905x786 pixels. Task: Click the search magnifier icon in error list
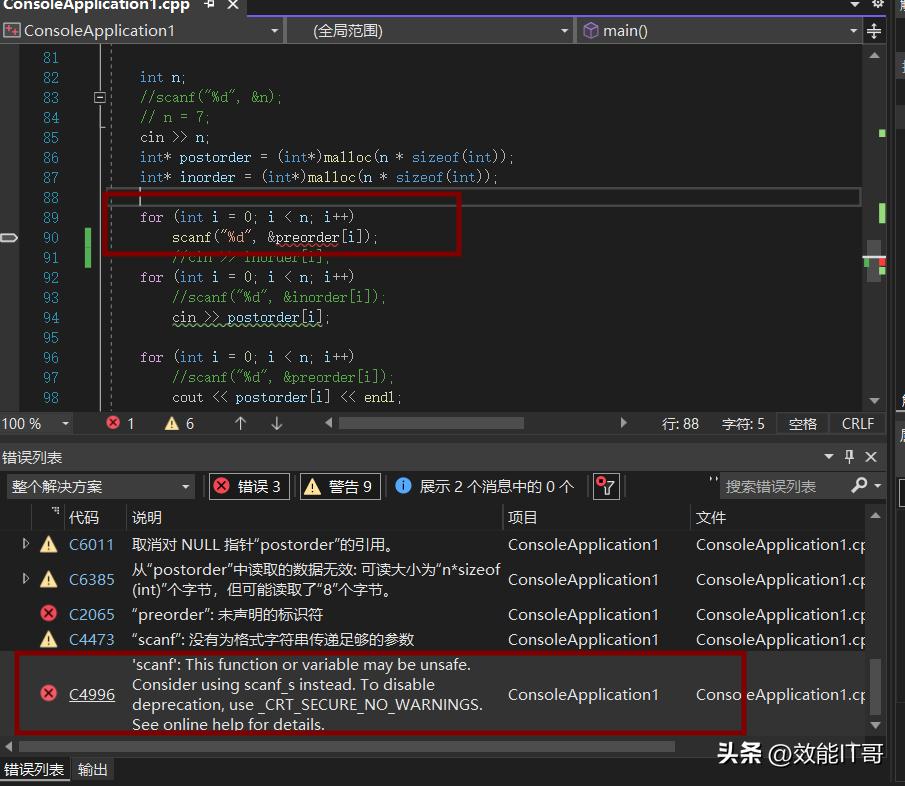click(859, 485)
